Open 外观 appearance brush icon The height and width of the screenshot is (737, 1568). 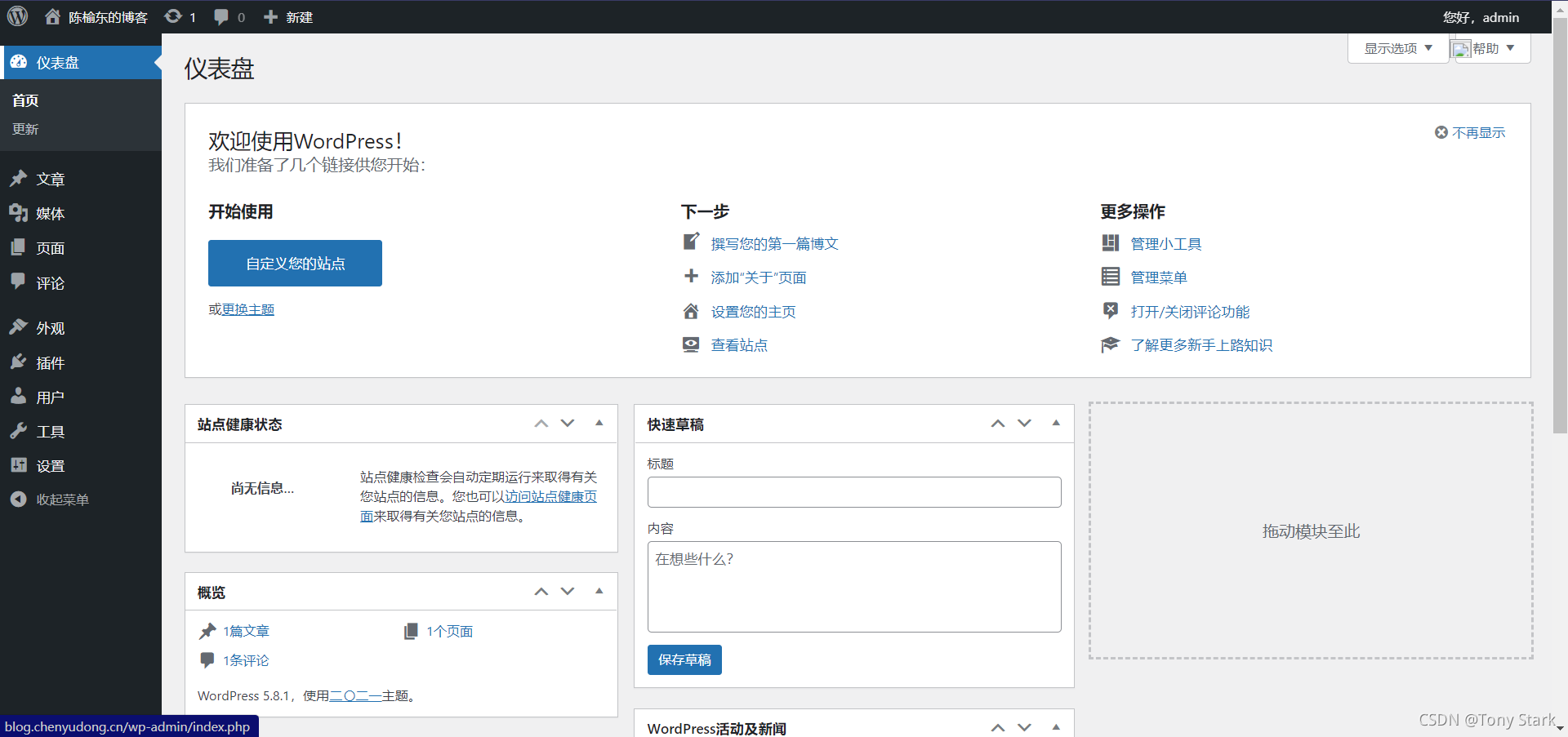[19, 327]
